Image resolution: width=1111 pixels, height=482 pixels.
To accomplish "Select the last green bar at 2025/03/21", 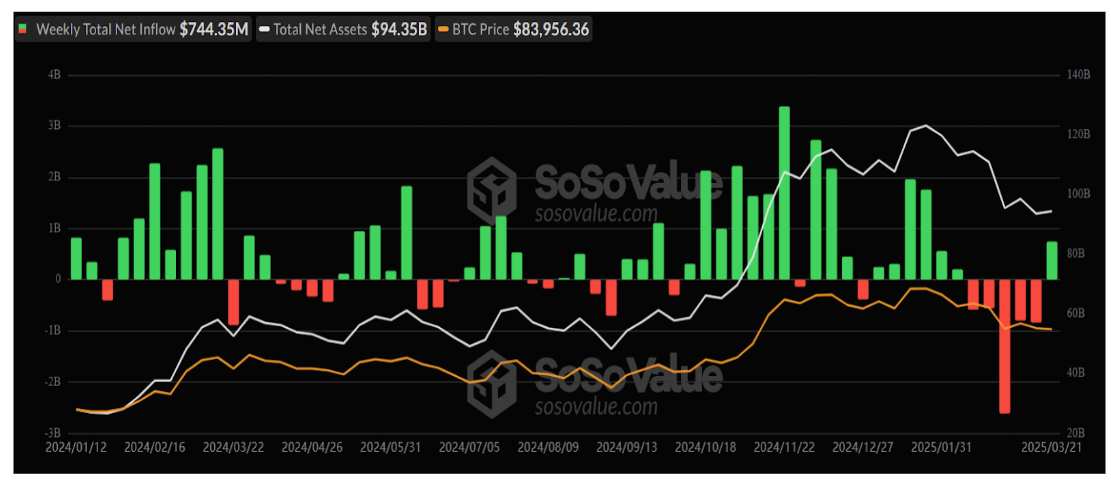I will pyautogui.click(x=1052, y=260).
